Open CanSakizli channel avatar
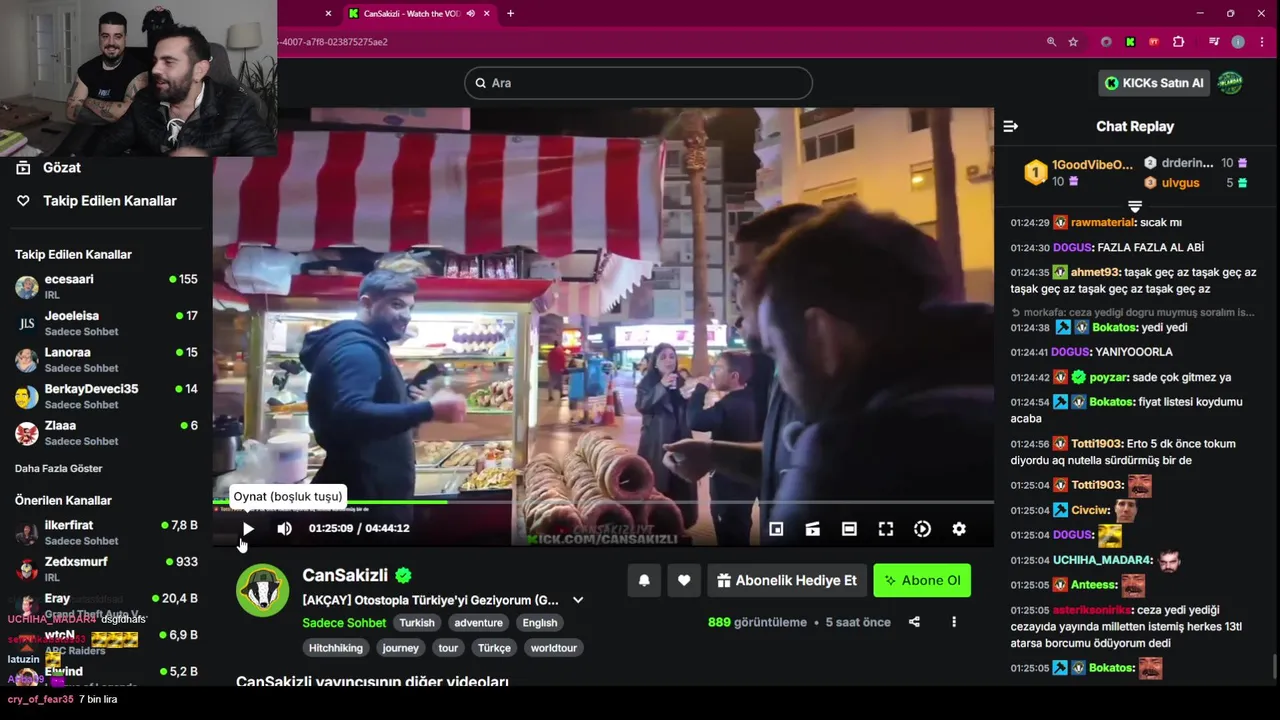The image size is (1280, 720). [262, 590]
